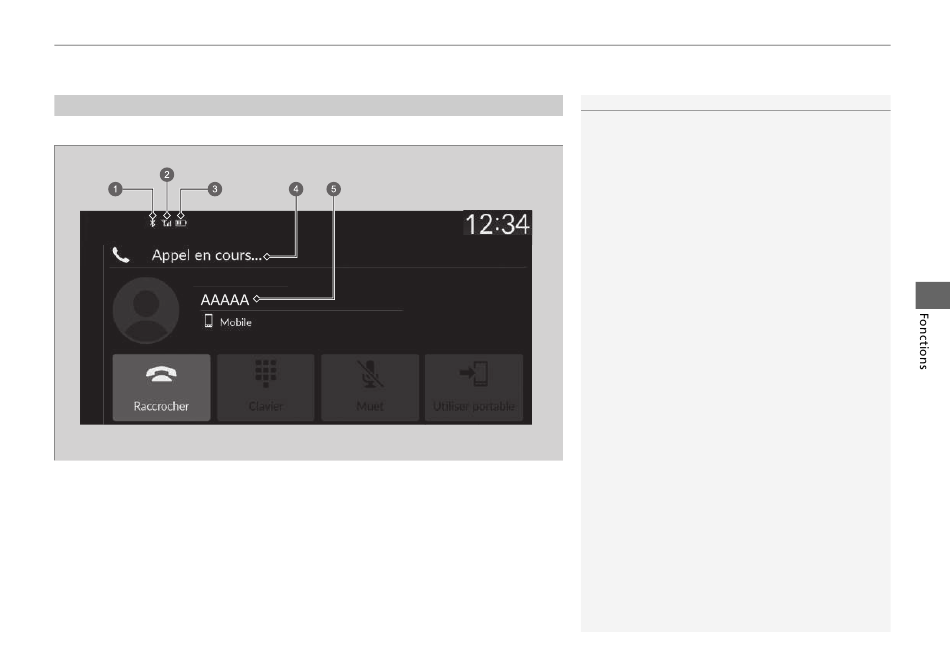This screenshot has width=950, height=669.
Task: Click the phone handset icon
Action: [x=121, y=255]
